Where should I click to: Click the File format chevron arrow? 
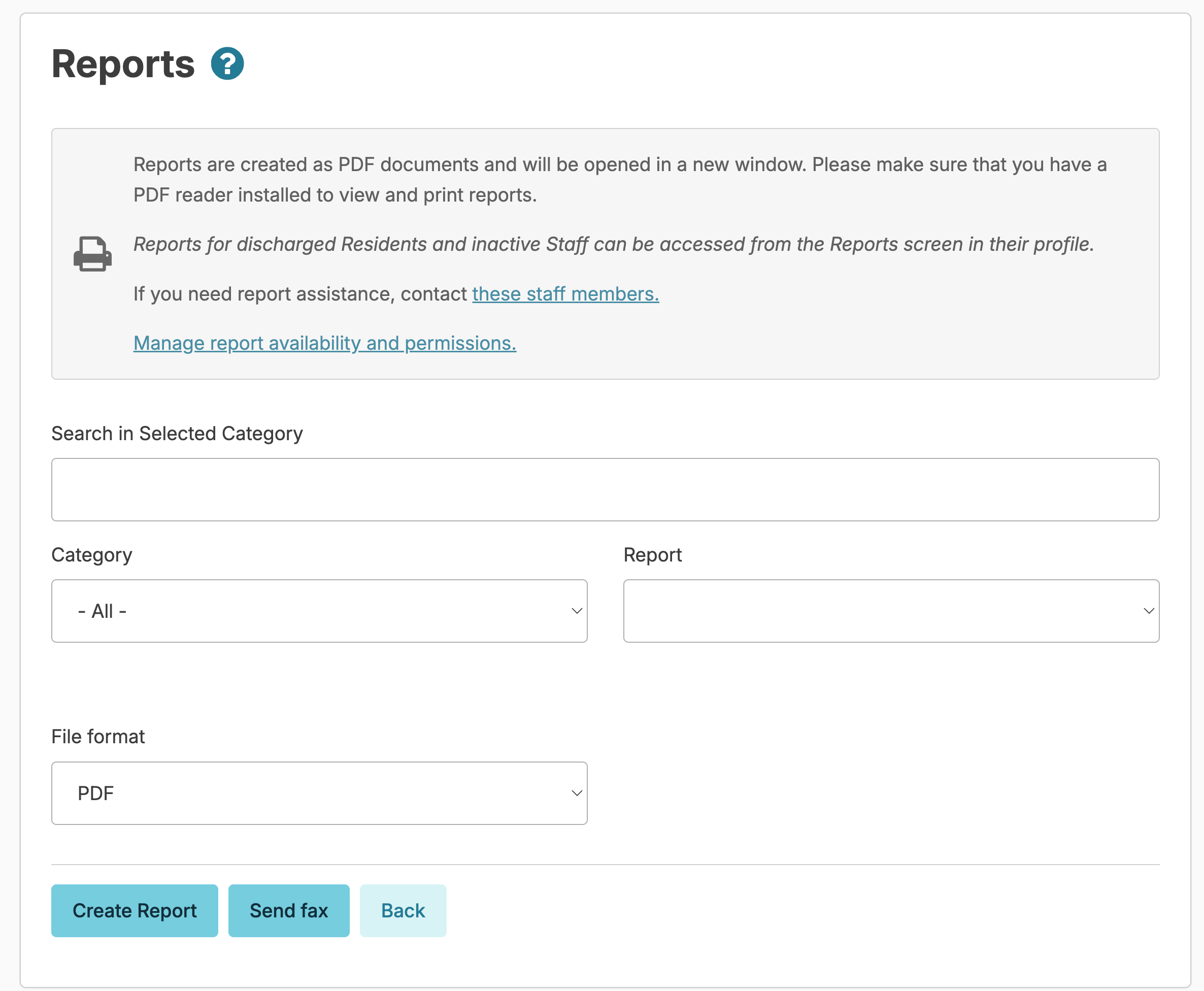tap(576, 793)
